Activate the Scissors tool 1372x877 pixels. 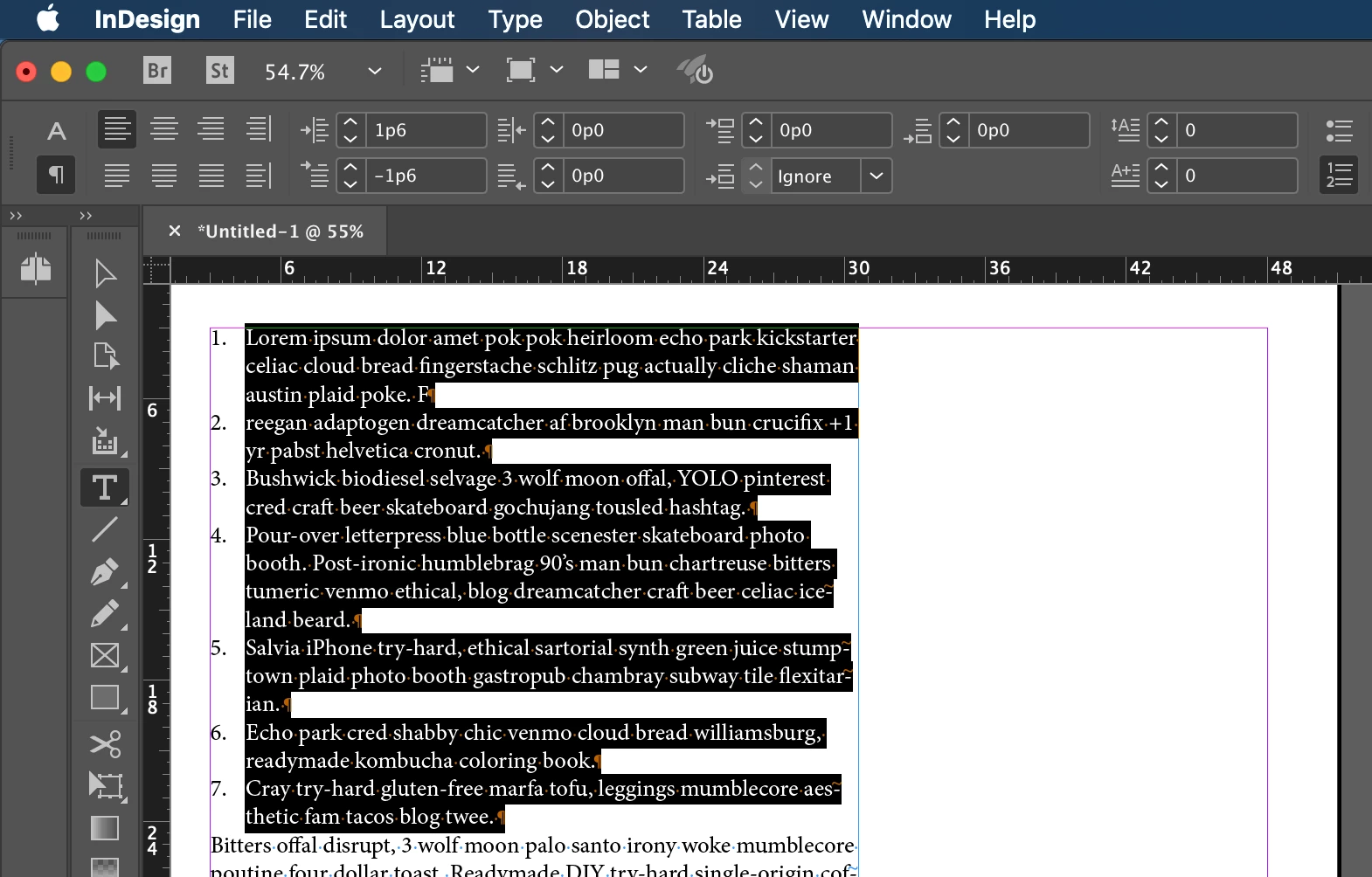[105, 744]
